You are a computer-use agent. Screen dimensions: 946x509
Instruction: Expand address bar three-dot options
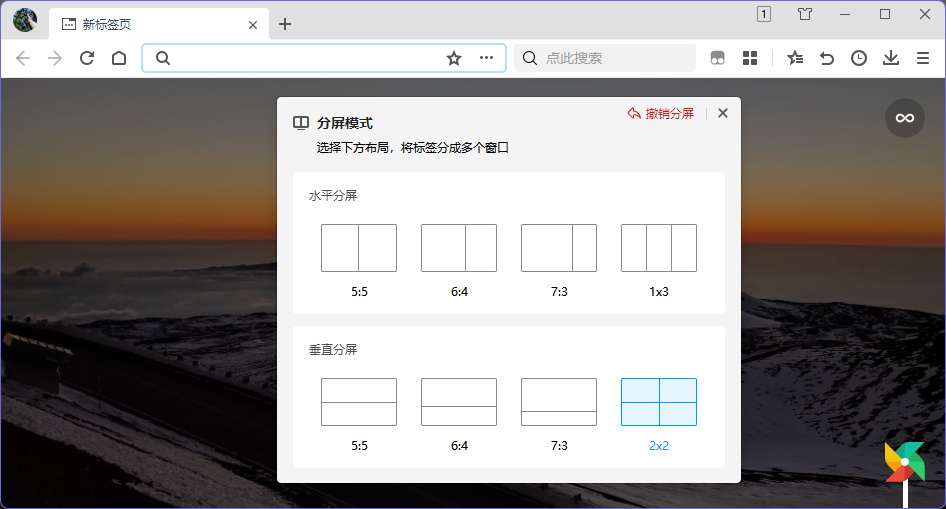tap(487, 58)
